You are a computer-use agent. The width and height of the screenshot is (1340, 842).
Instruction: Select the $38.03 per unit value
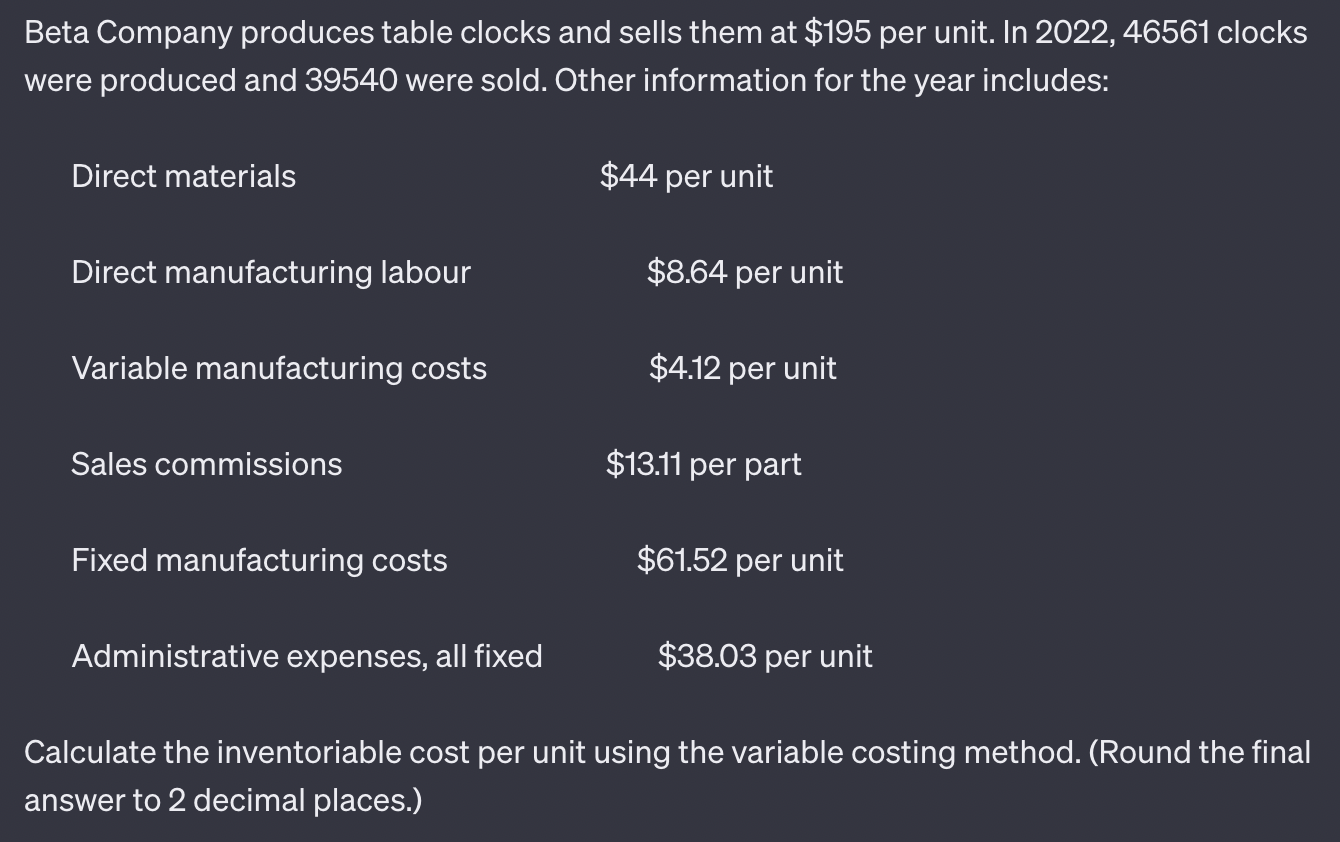(x=766, y=656)
